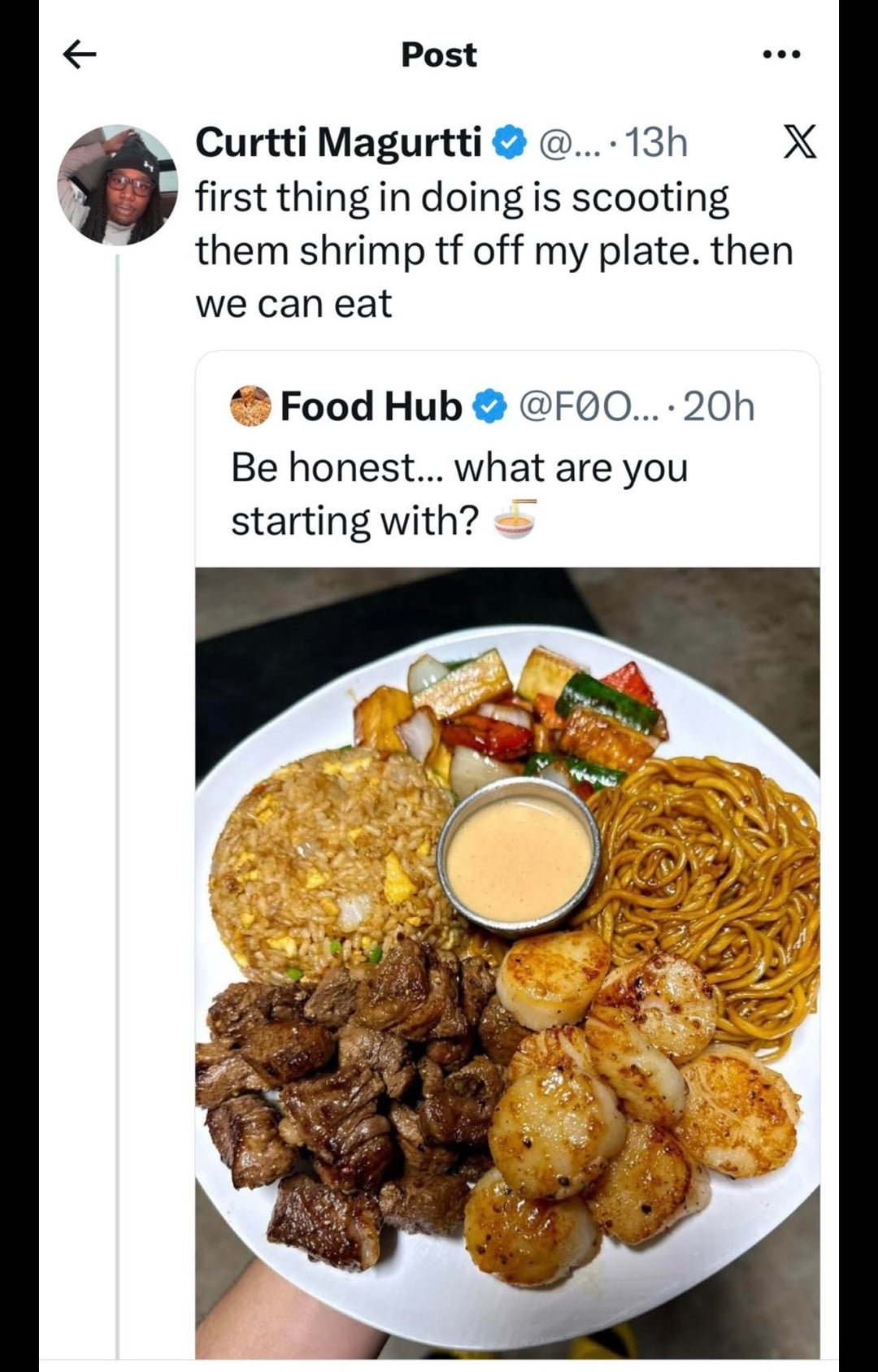
Task: Tap the back arrow
Action: pos(80,54)
